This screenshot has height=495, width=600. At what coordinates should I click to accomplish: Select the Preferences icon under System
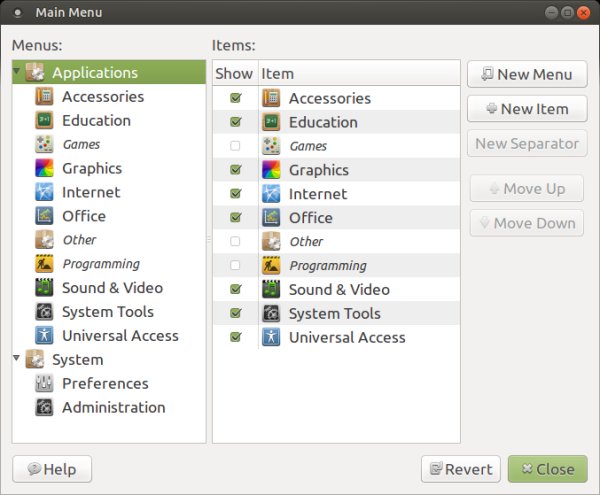[x=44, y=384]
